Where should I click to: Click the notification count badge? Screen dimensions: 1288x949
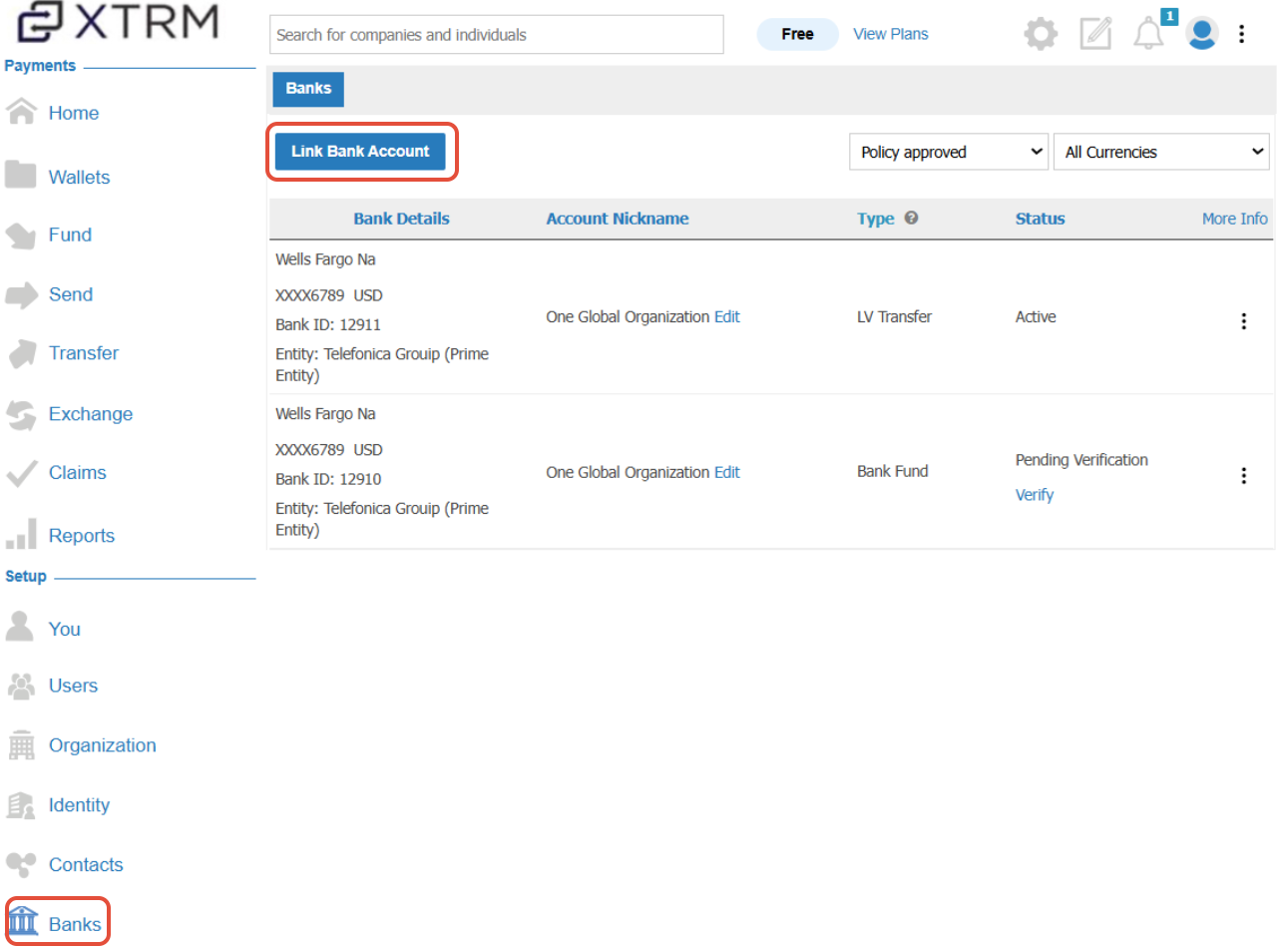pyautogui.click(x=1169, y=17)
